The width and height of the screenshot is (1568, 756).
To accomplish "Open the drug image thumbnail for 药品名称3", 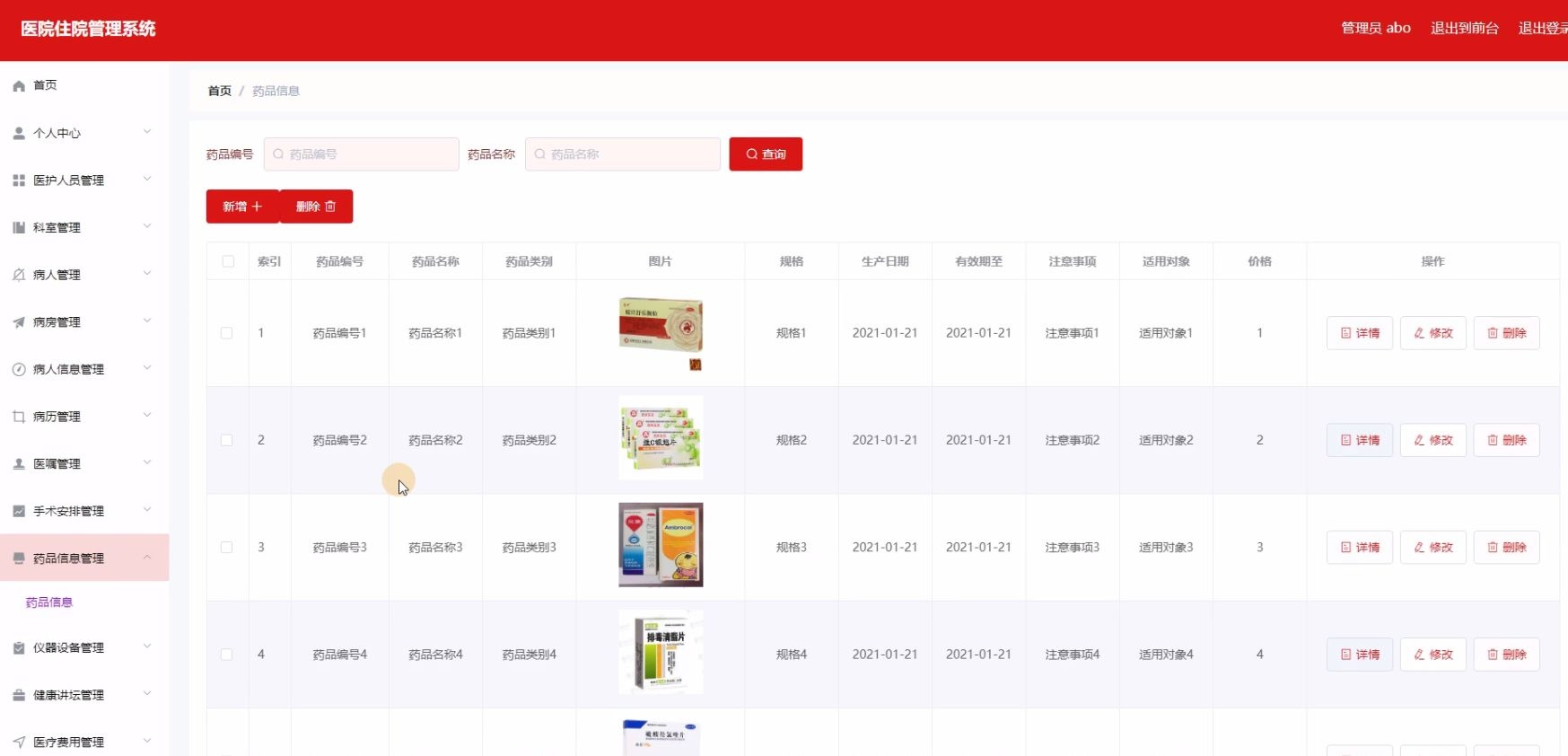I will (661, 545).
